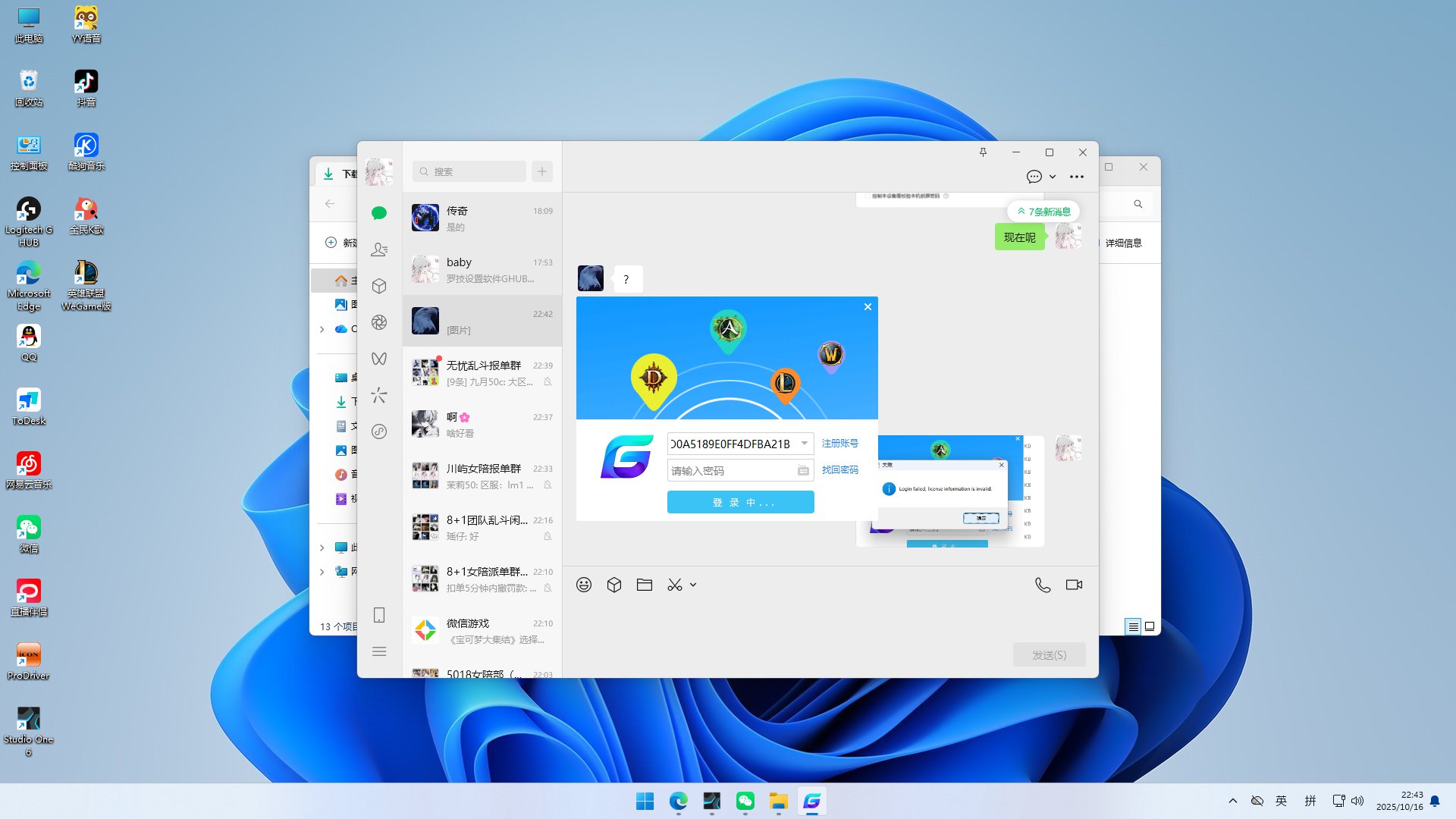Start a voice call with phone icon
The width and height of the screenshot is (1456, 819).
(x=1043, y=585)
